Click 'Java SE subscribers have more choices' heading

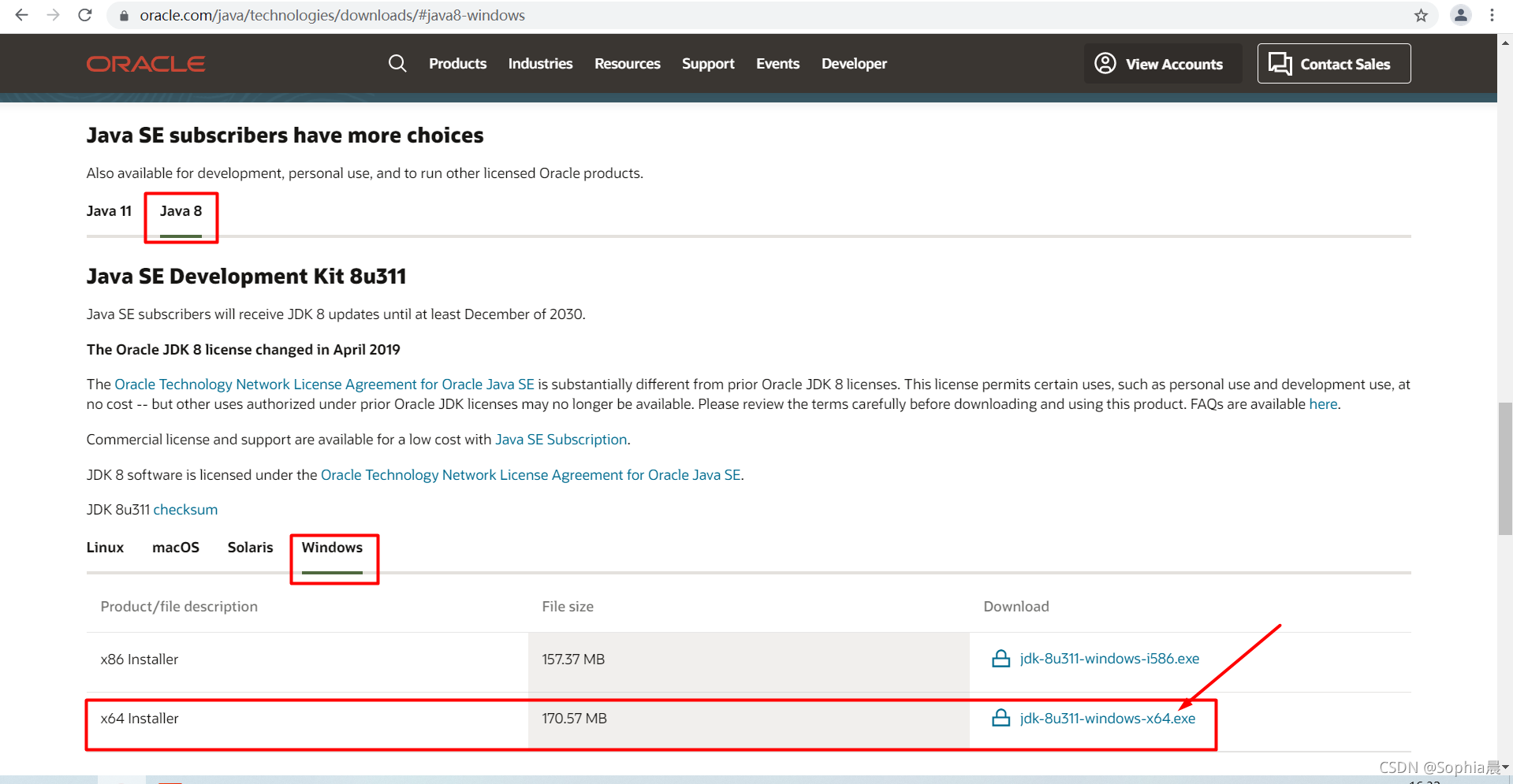tap(285, 136)
